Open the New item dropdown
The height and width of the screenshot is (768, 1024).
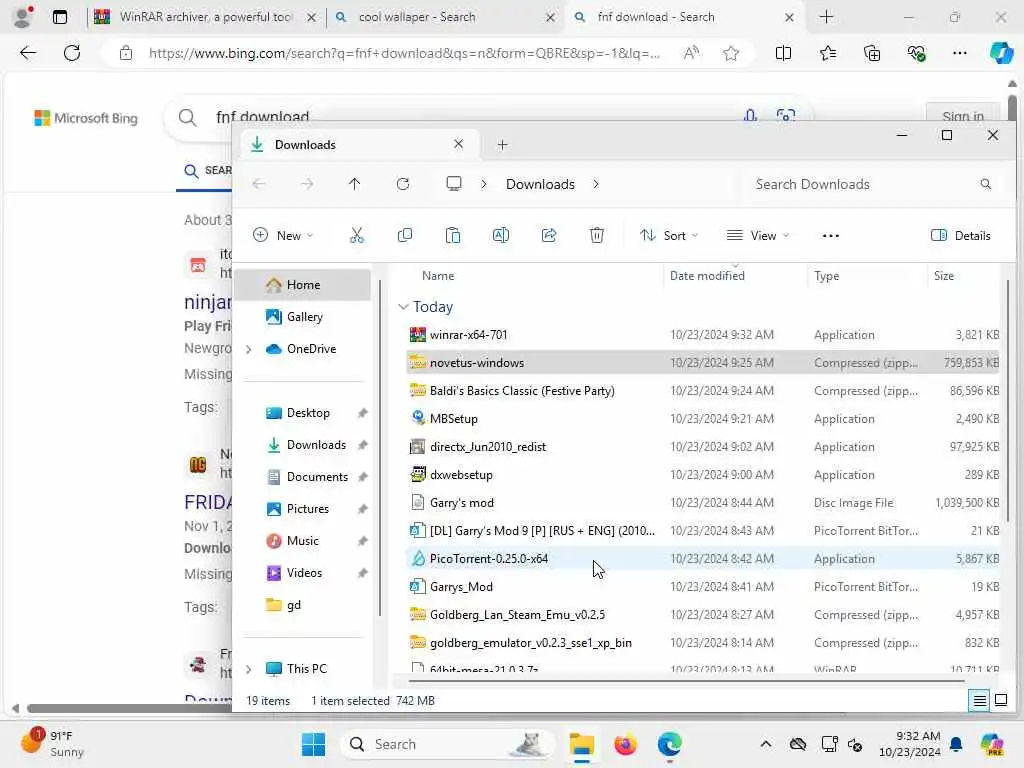283,236
